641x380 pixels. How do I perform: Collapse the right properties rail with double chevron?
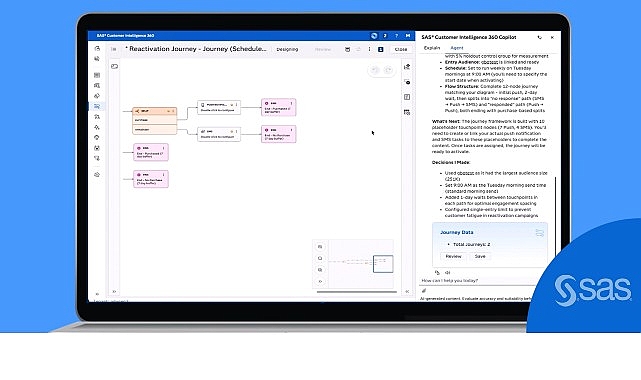407,291
